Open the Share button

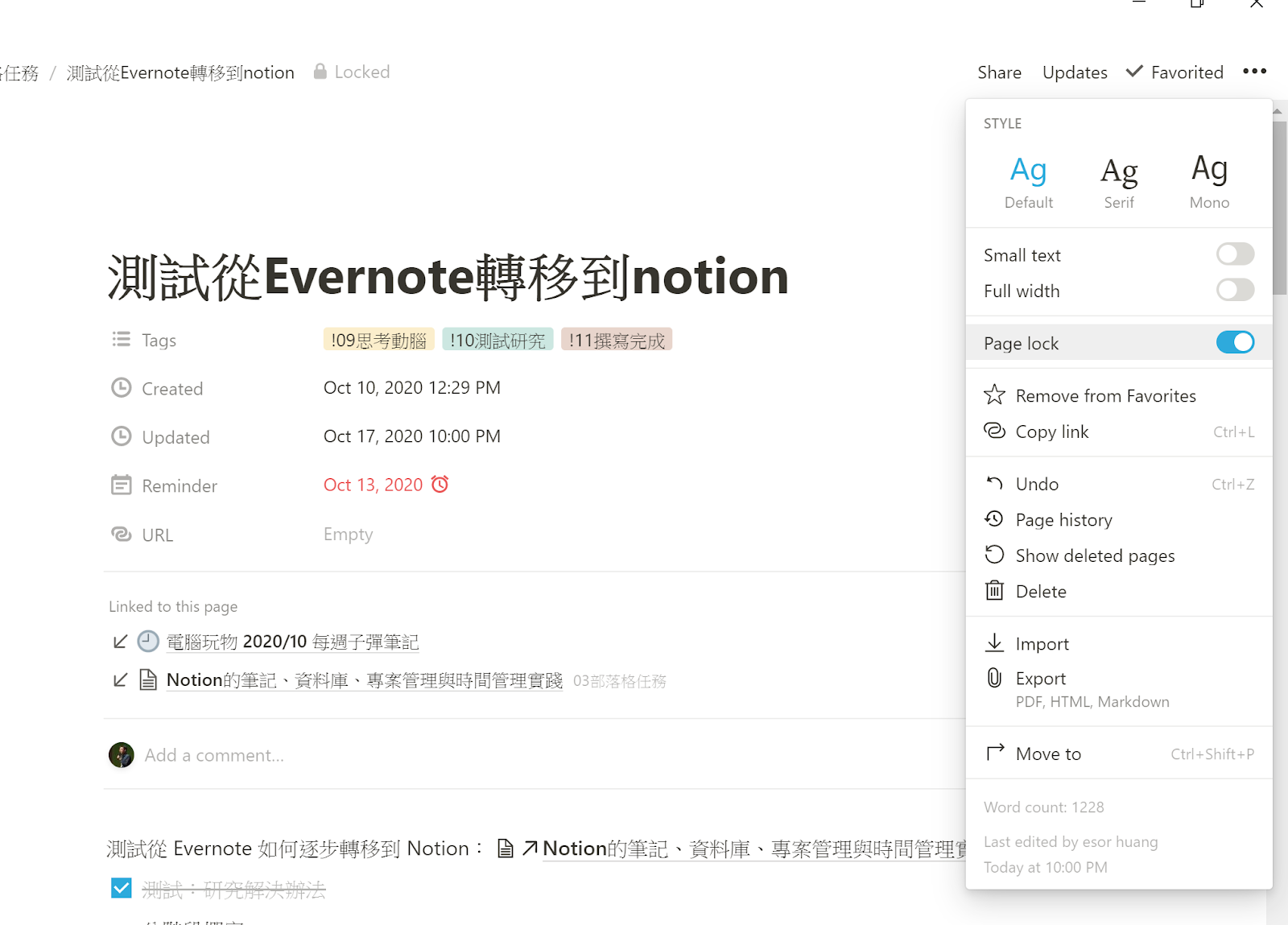(999, 72)
